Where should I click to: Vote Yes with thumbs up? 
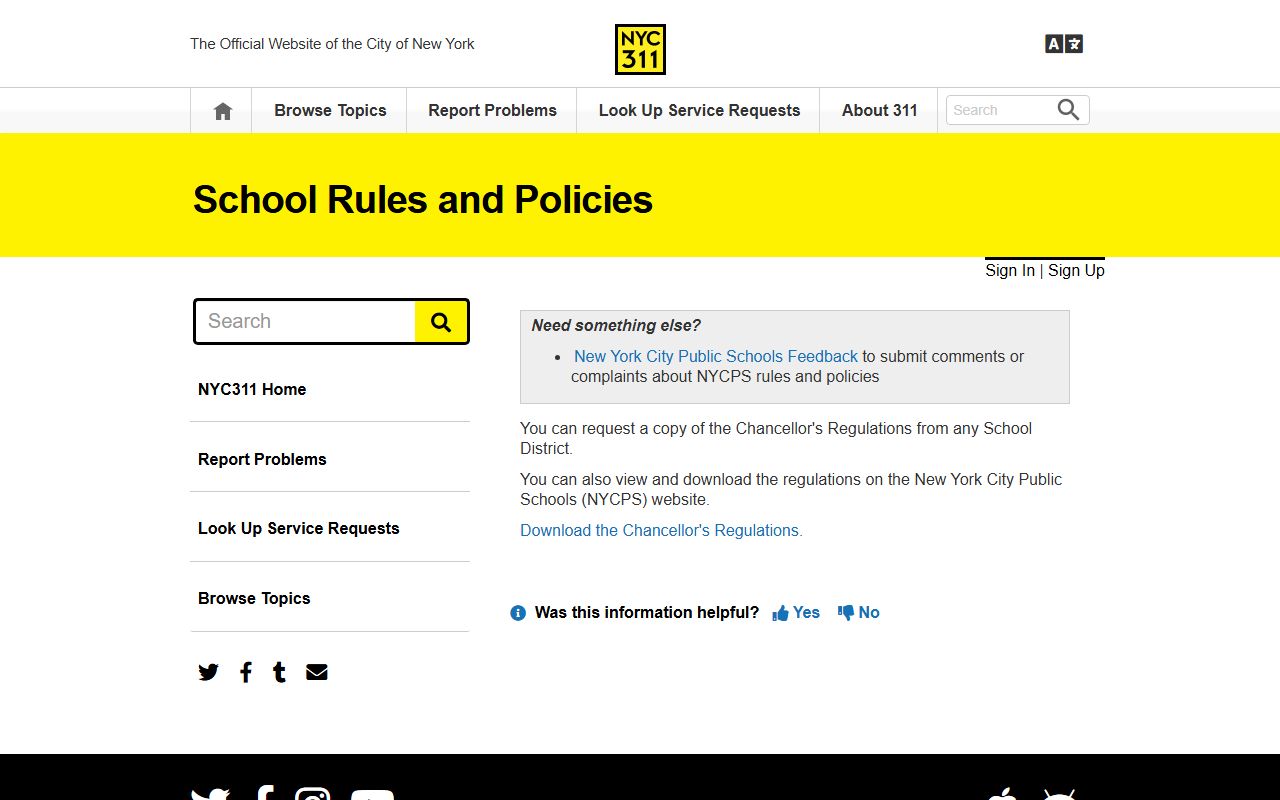(x=796, y=613)
